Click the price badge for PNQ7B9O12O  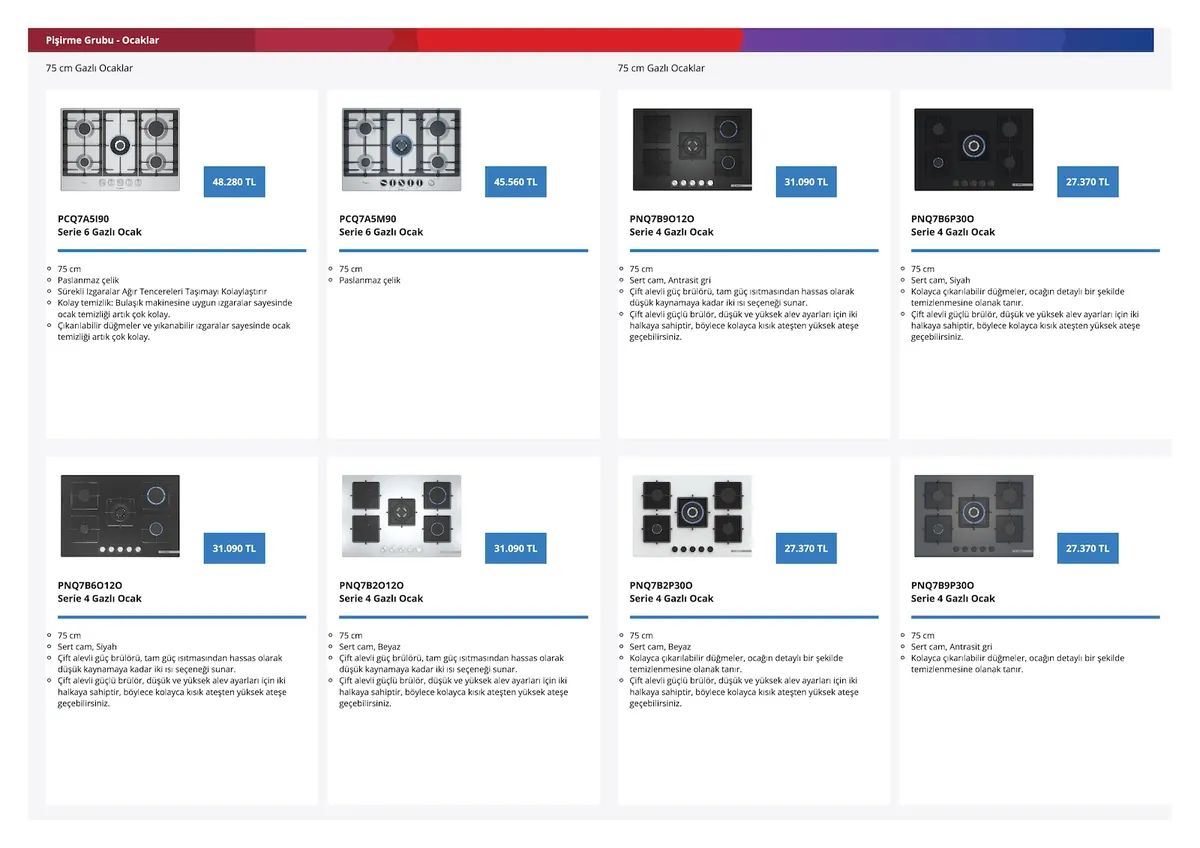click(806, 182)
